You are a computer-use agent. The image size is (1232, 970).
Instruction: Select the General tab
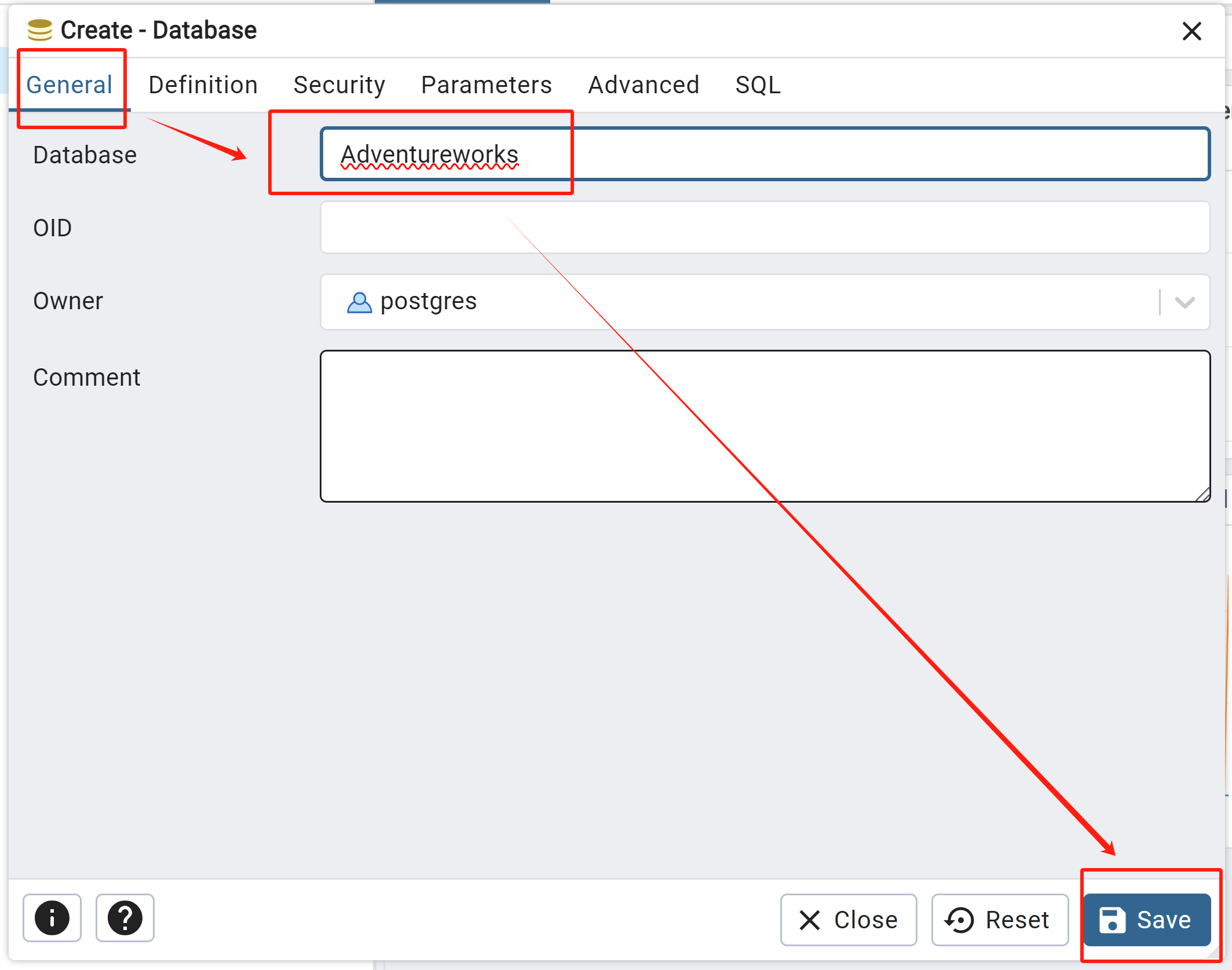tap(70, 85)
